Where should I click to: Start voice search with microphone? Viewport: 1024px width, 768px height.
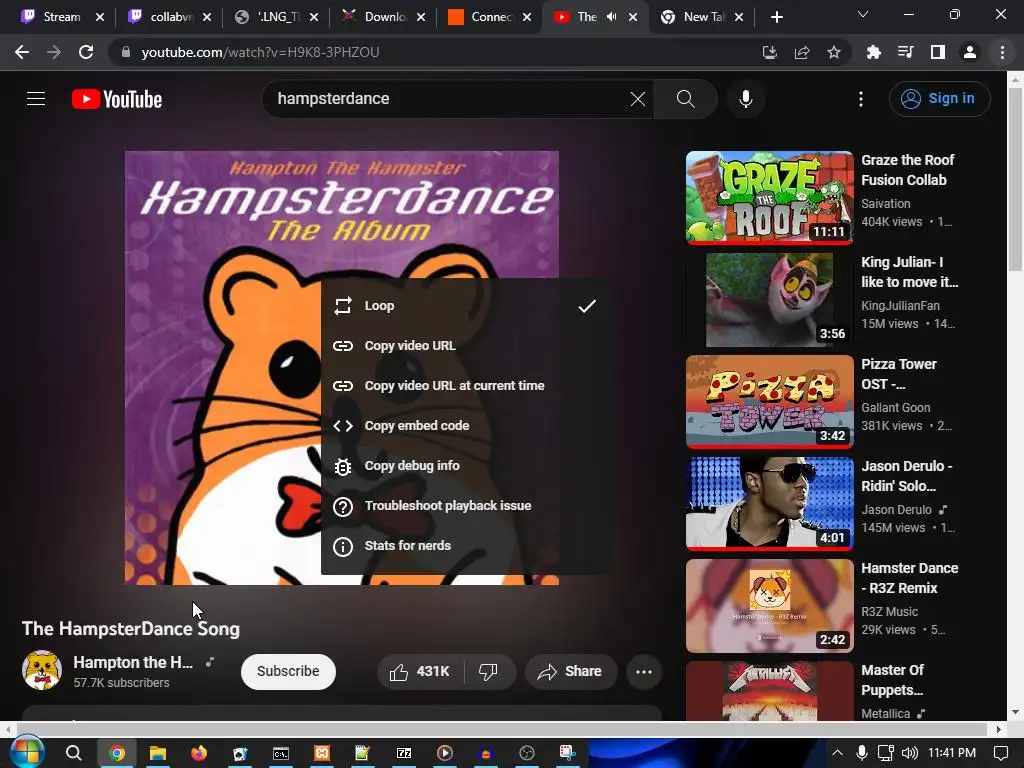coord(745,99)
